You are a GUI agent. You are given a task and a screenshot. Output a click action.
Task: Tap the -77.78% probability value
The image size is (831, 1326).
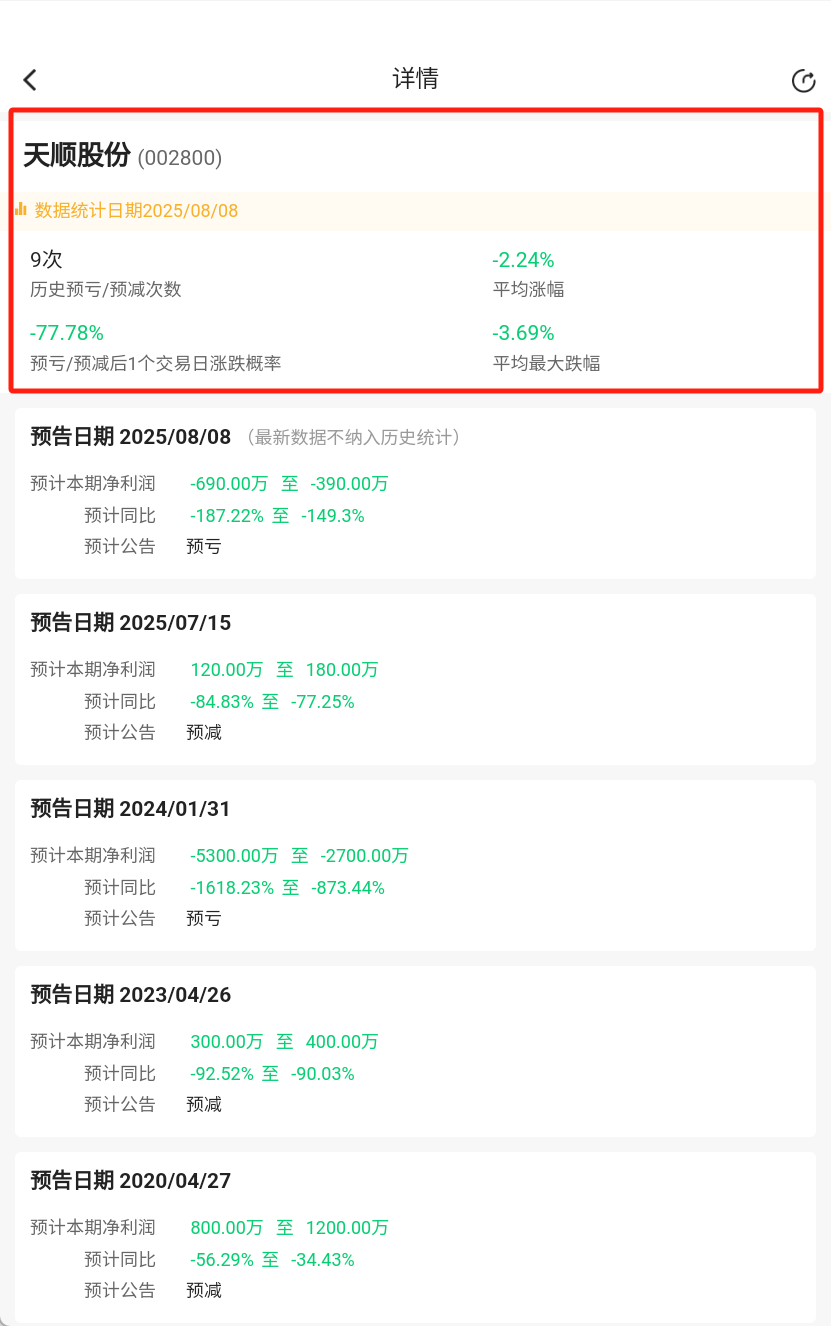tap(67, 333)
